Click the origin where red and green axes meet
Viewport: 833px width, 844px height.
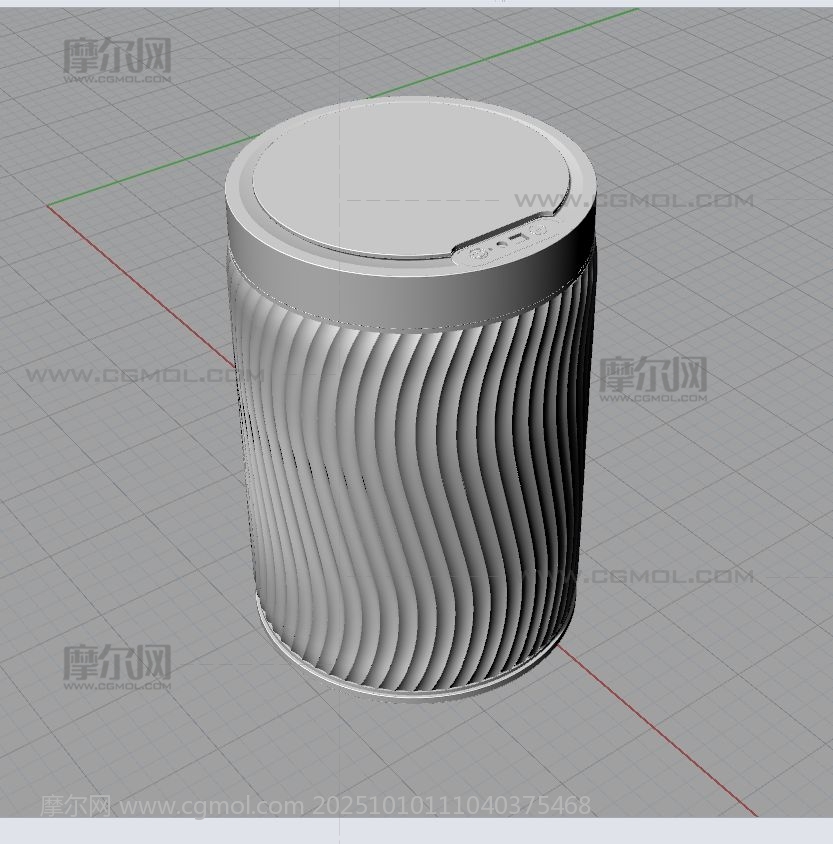click(48, 206)
